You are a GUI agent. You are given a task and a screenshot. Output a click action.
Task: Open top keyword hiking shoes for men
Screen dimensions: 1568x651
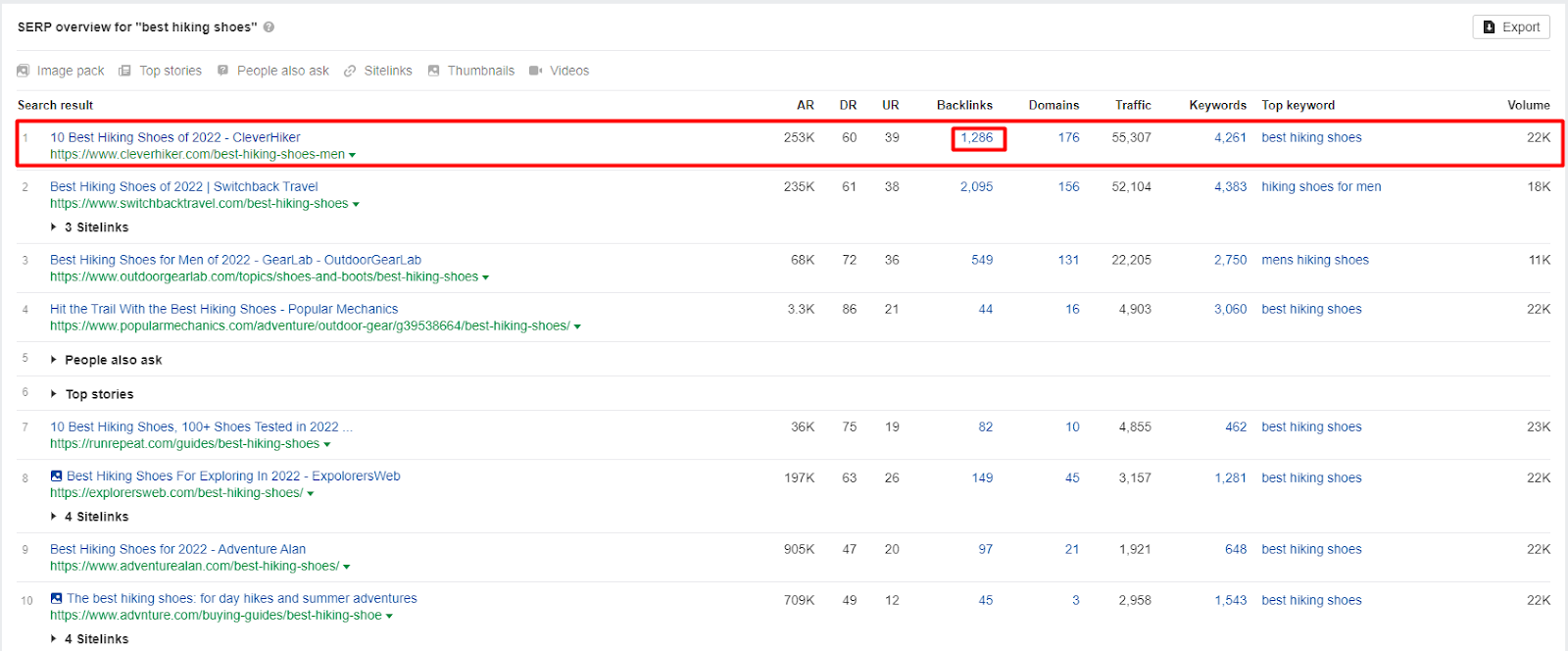point(1321,186)
